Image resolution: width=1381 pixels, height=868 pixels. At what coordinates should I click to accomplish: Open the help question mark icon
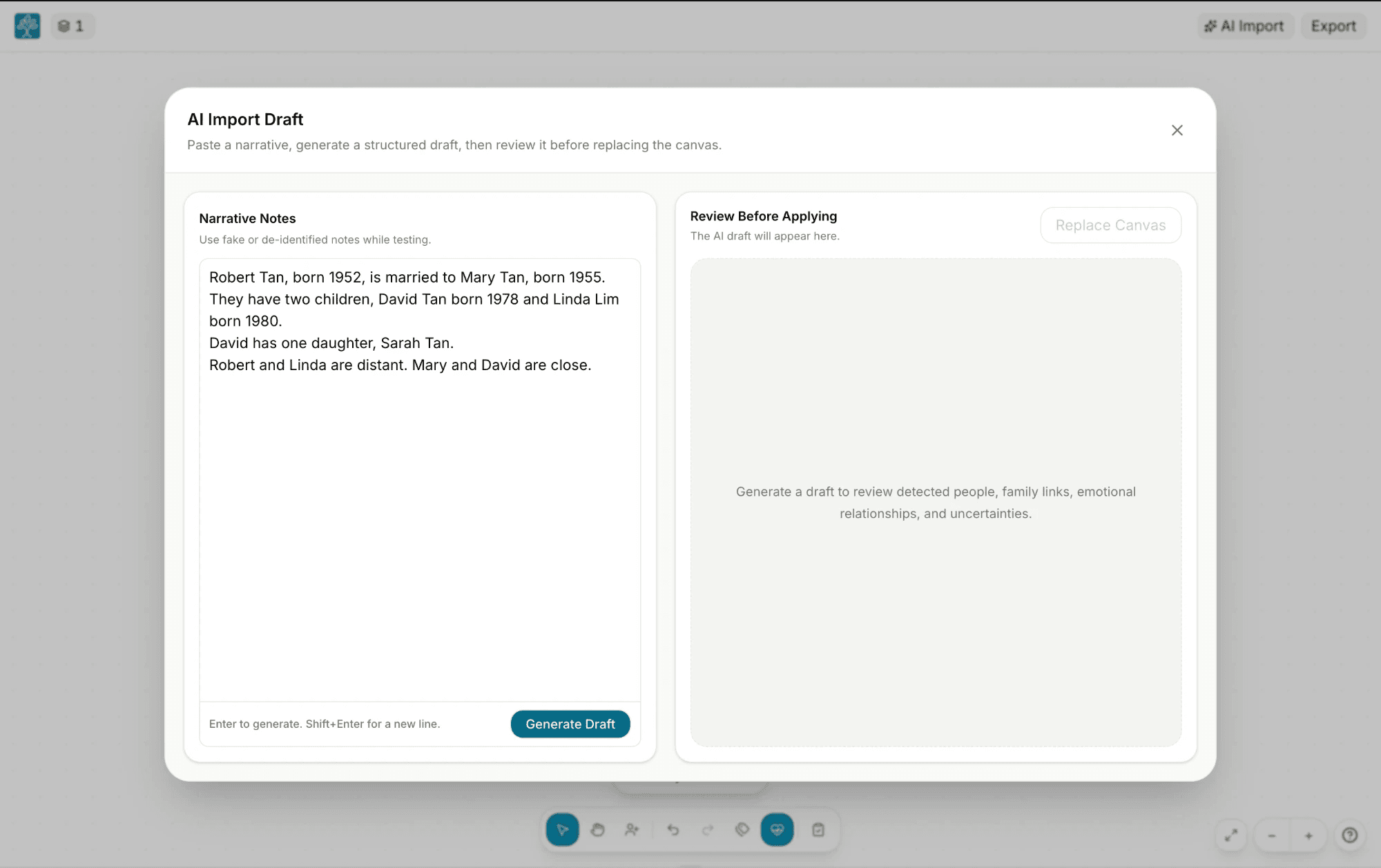point(1350,836)
